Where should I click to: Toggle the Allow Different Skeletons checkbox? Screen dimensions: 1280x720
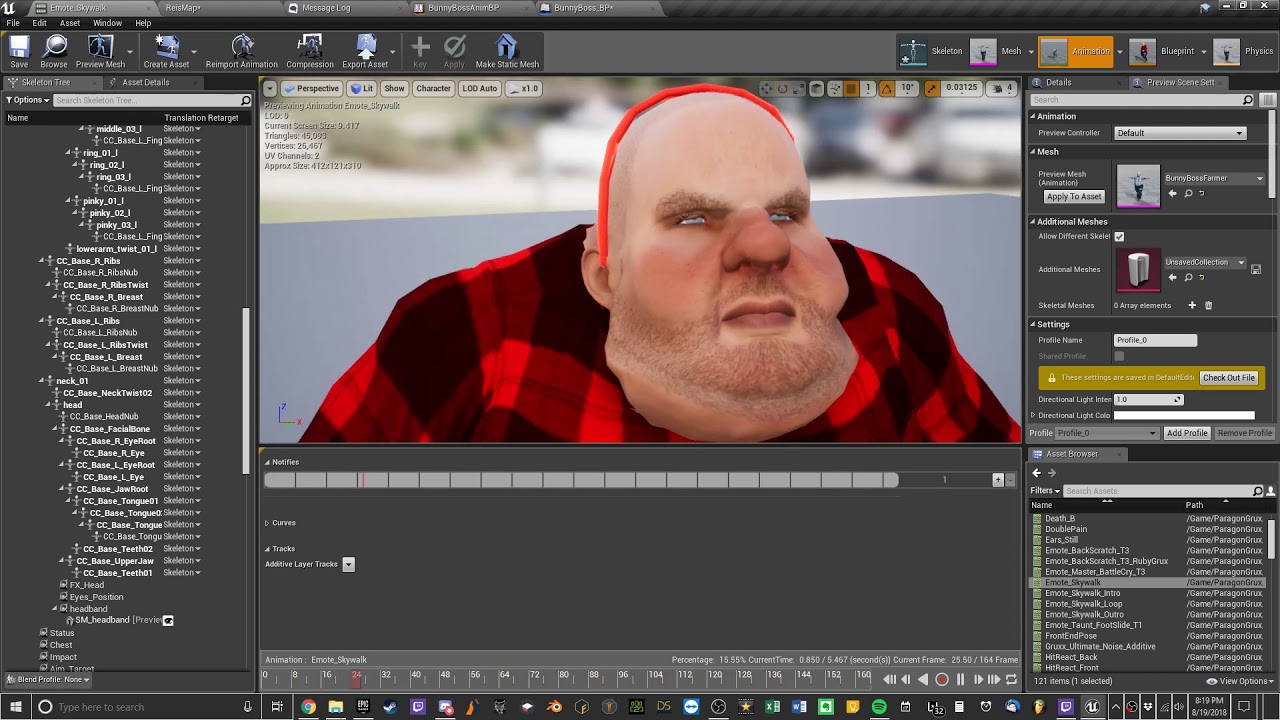pos(1119,237)
